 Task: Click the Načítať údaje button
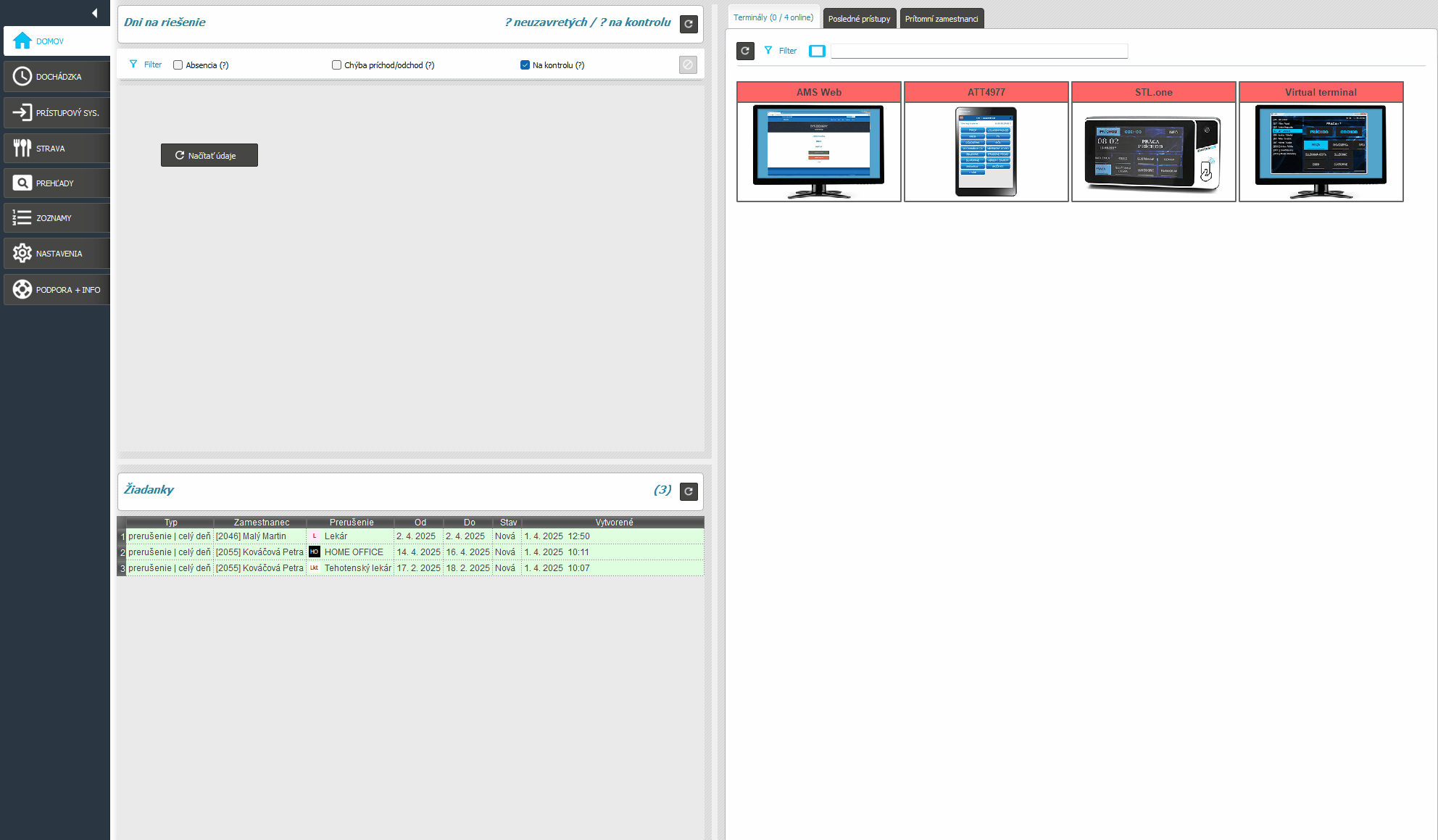pos(209,155)
